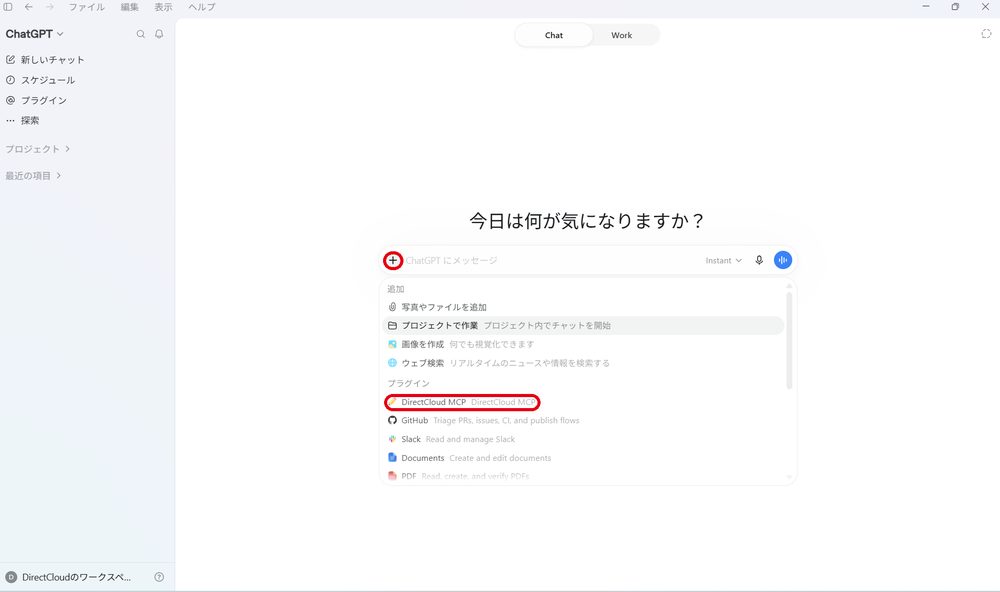Select the GitHub plugin
This screenshot has height=592, width=1000.
[583, 420]
